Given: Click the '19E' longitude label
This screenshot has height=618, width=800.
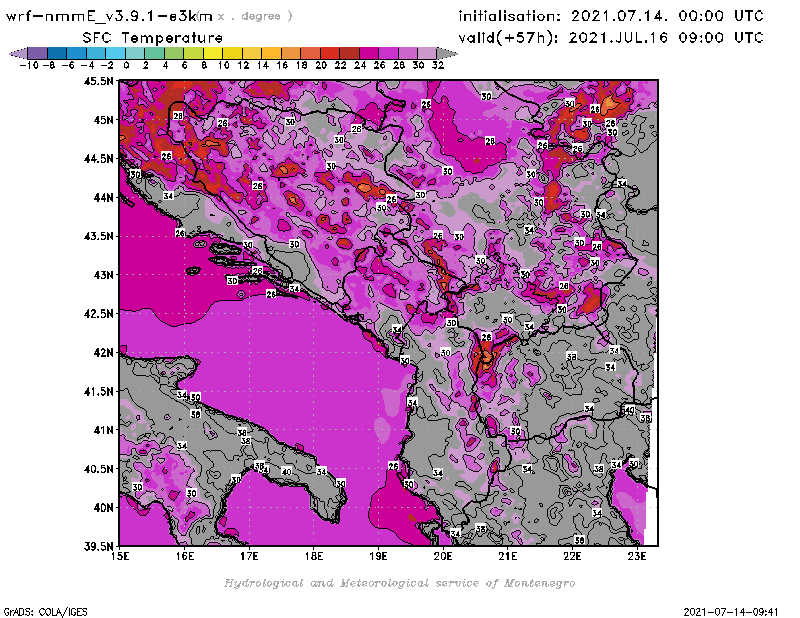Looking at the screenshot, I should (x=378, y=556).
